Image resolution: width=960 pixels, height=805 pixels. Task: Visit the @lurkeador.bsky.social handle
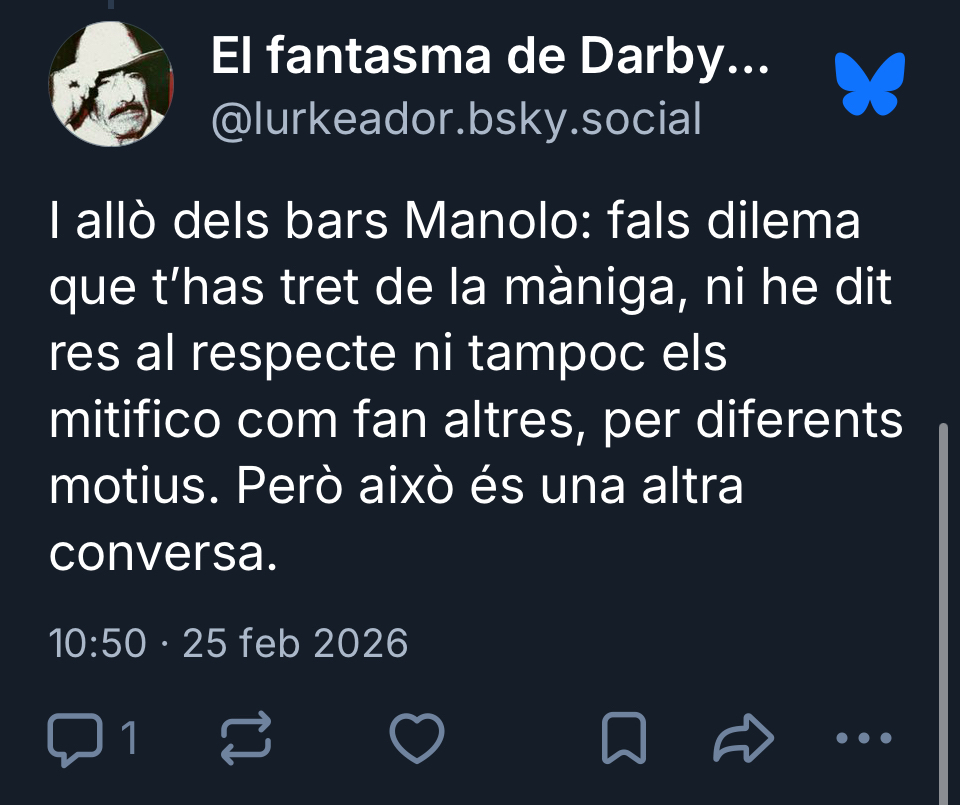click(456, 119)
